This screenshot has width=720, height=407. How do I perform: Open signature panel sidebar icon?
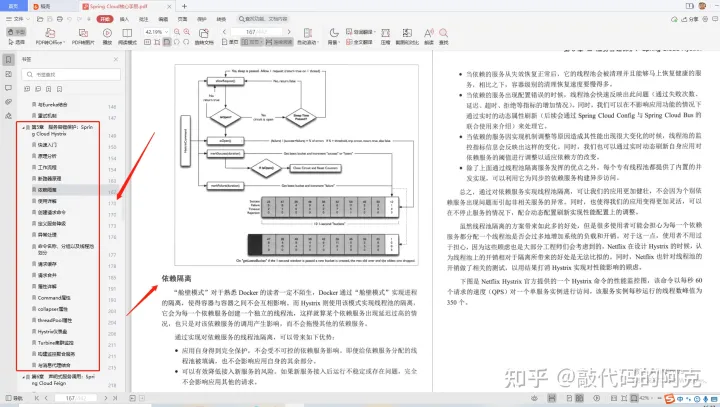pos(8,116)
